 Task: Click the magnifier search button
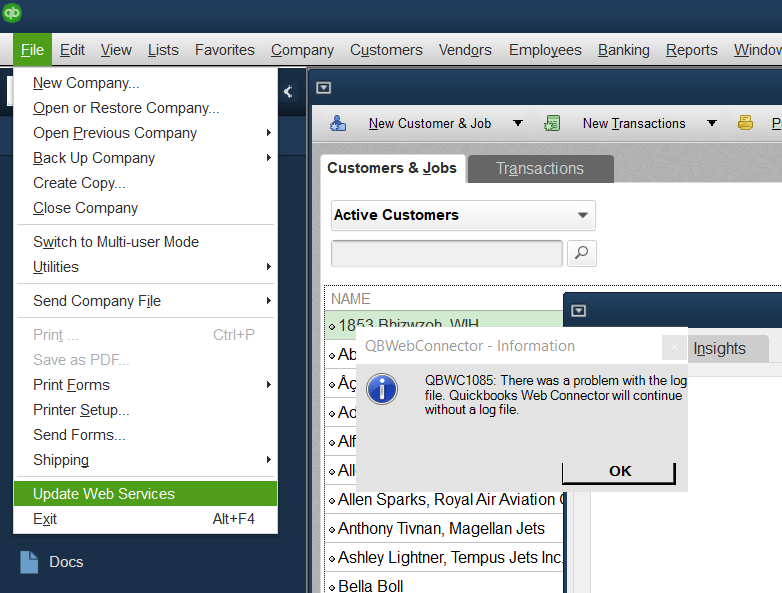click(582, 253)
